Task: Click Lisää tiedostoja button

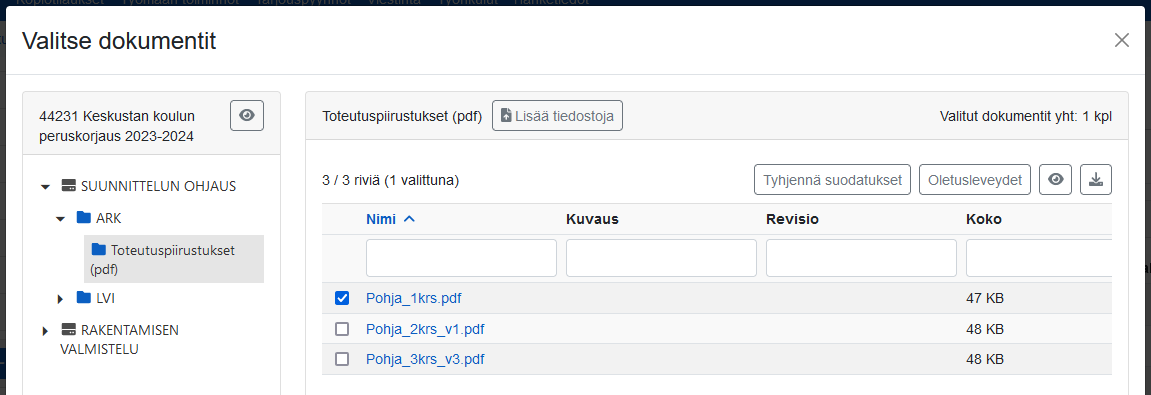Action: pyautogui.click(x=557, y=116)
